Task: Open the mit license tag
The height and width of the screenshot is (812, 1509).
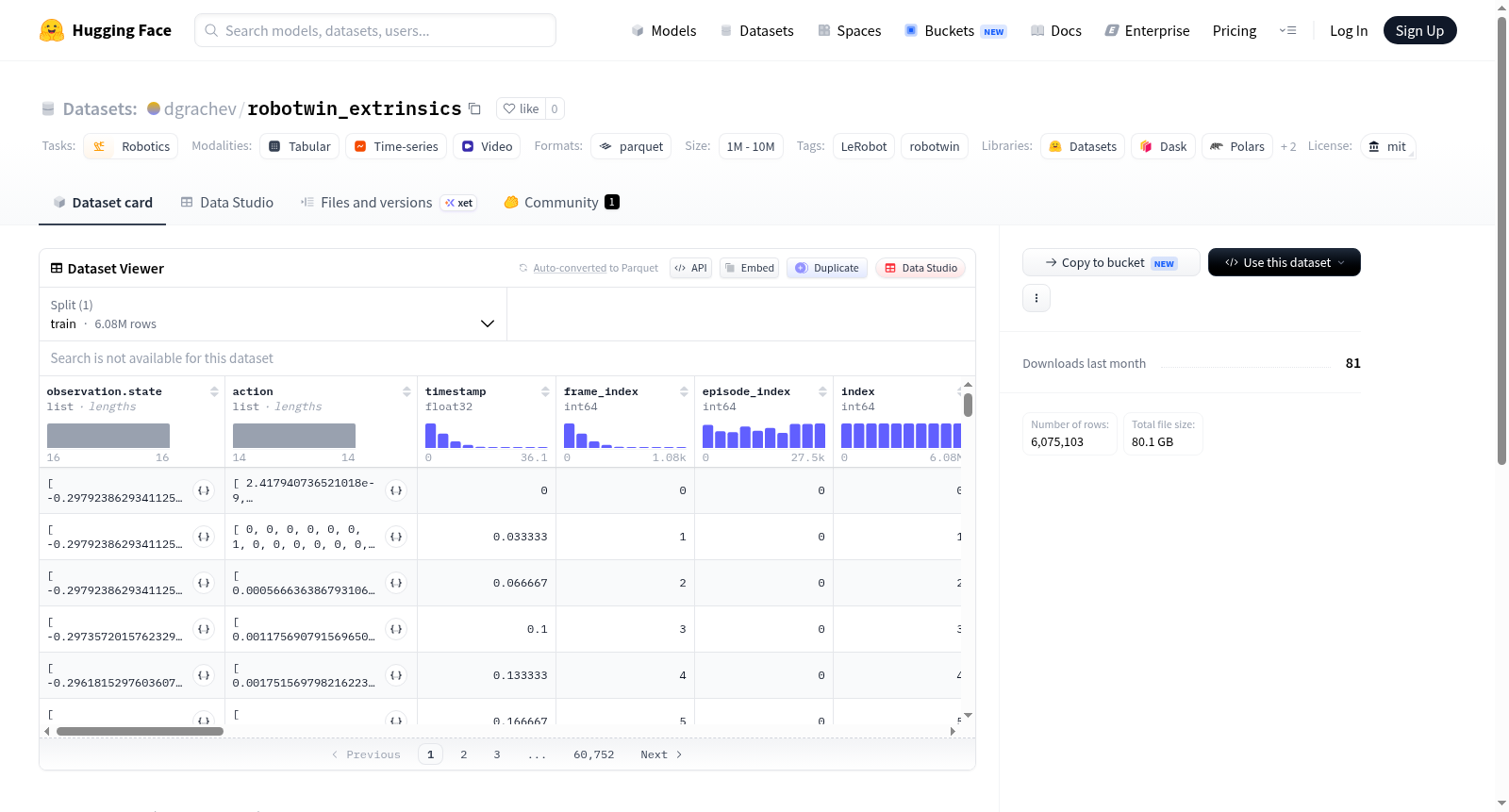Action: pos(1387,146)
